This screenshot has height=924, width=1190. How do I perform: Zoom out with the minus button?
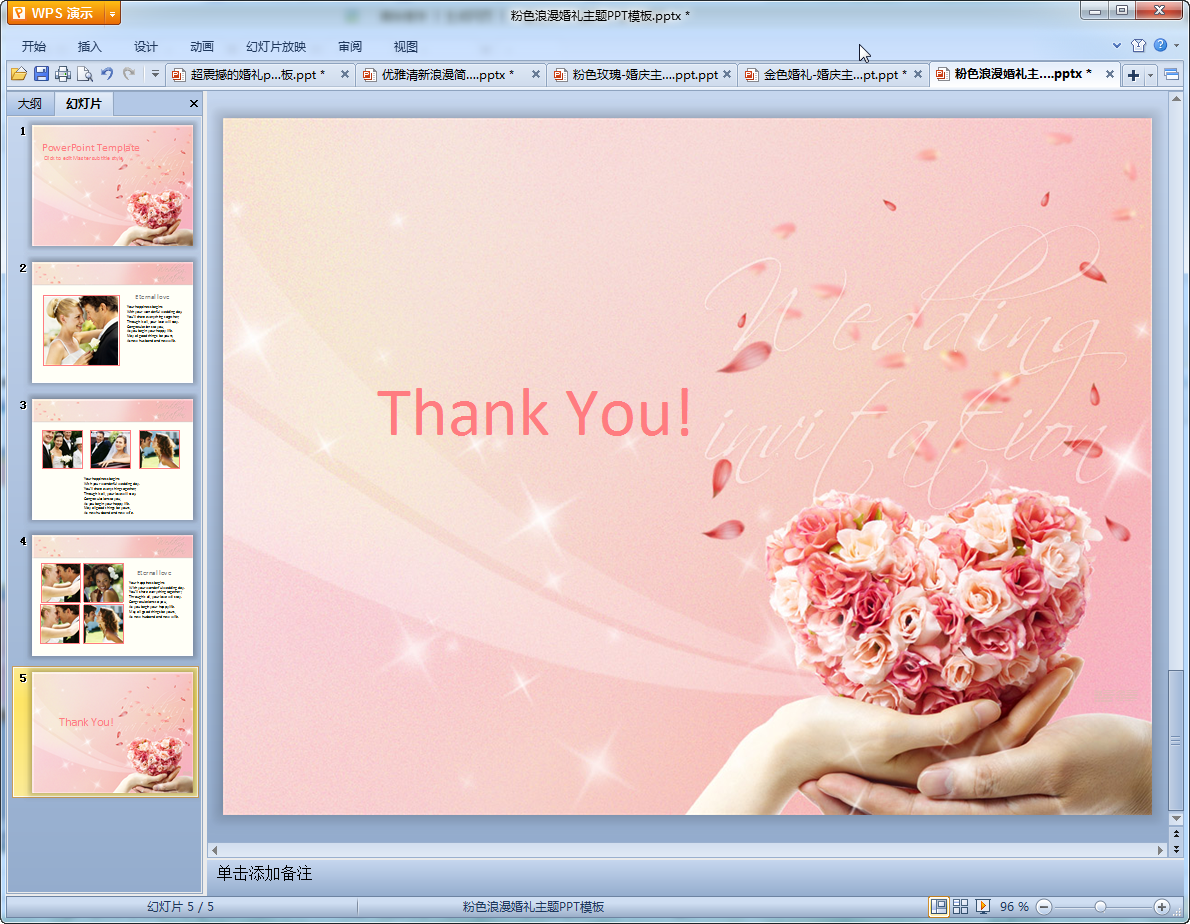(1044, 907)
